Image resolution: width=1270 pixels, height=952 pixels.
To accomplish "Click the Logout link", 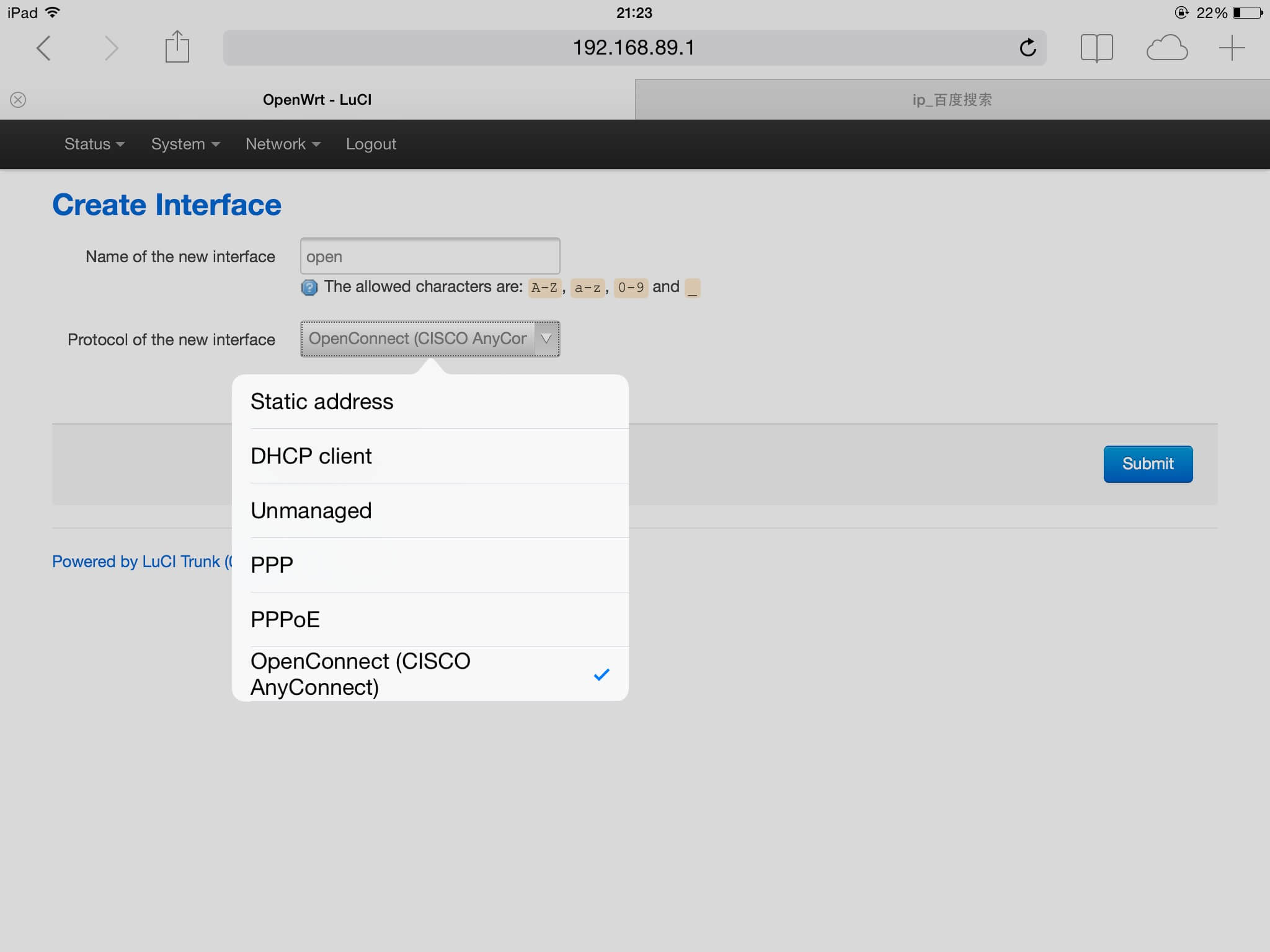I will pyautogui.click(x=371, y=144).
